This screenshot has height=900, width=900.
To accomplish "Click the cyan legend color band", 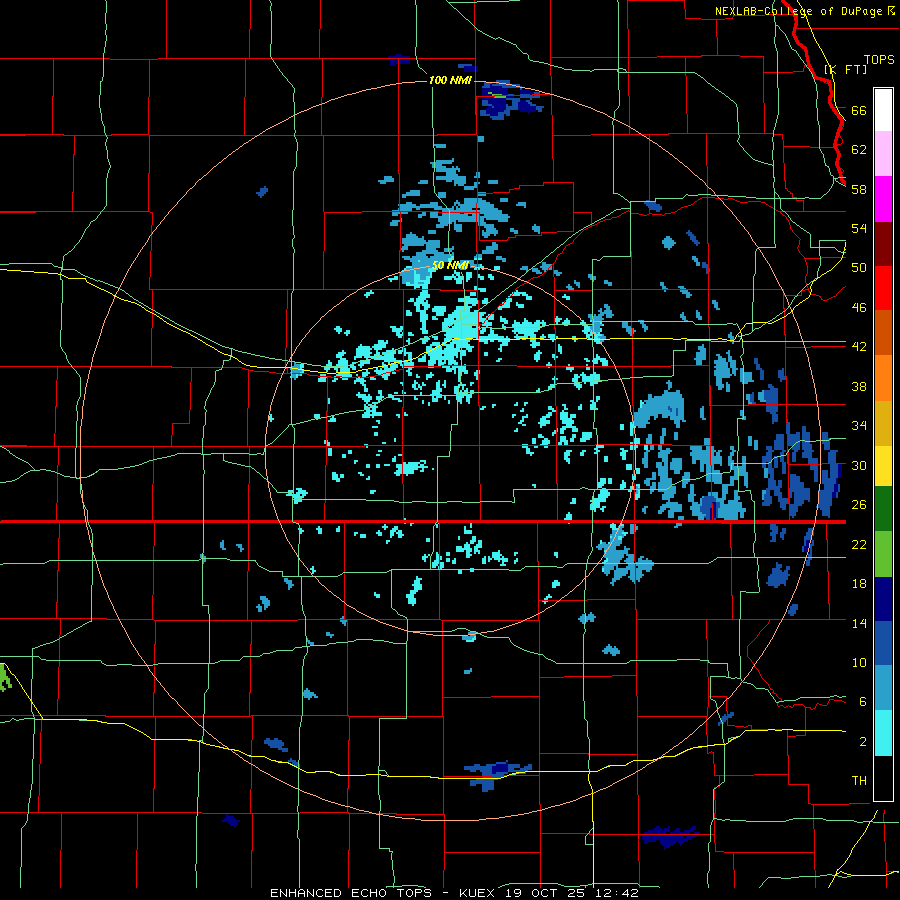I will [x=883, y=734].
